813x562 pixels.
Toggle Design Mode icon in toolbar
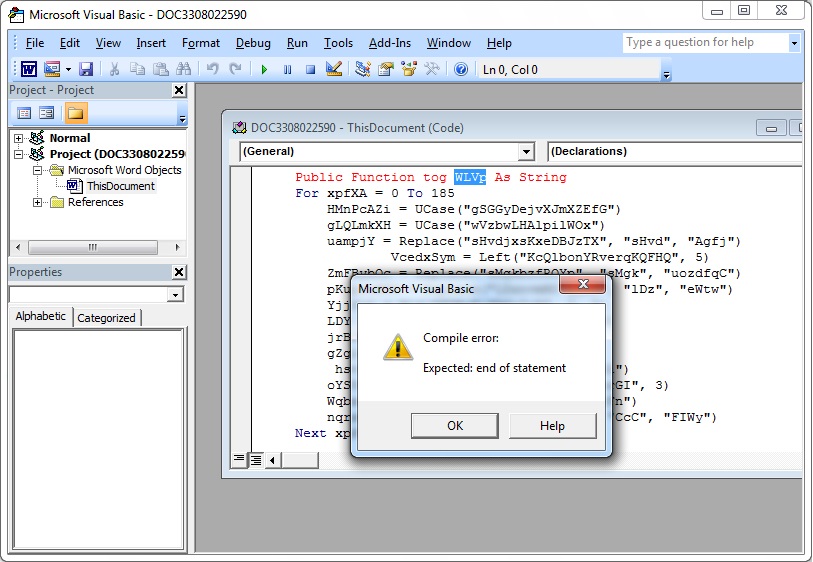(333, 69)
